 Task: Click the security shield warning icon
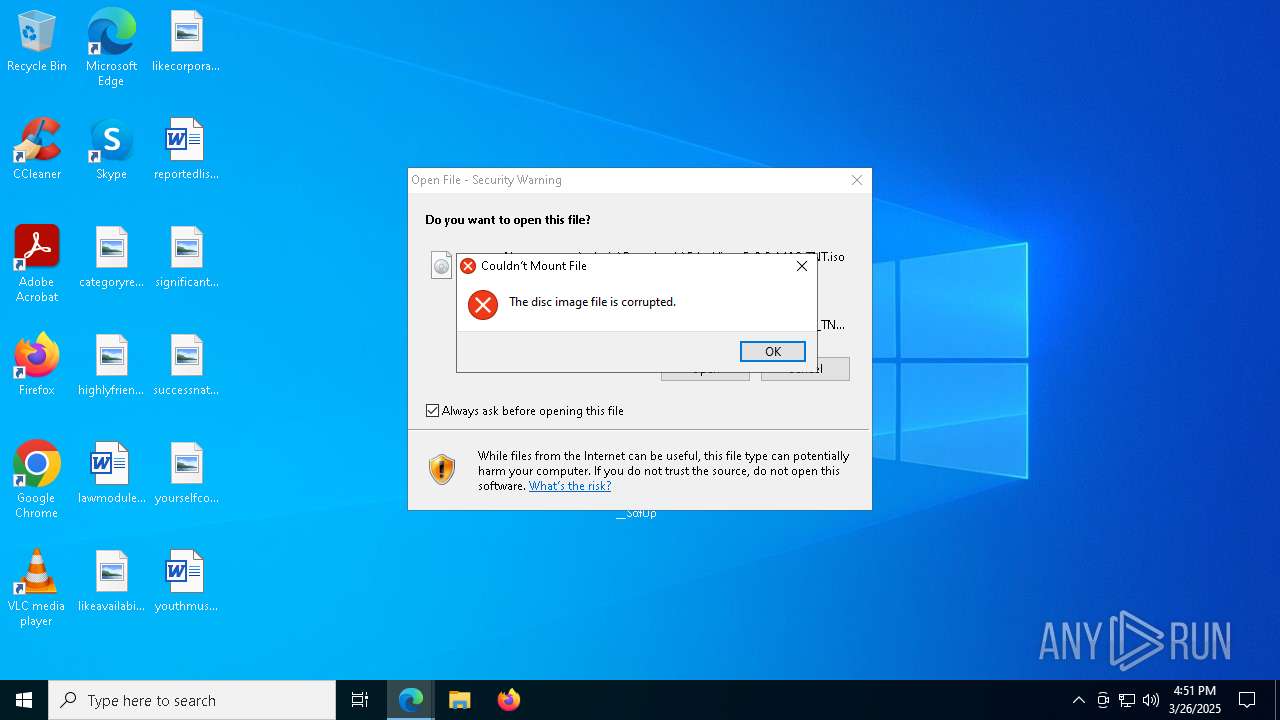tap(442, 469)
